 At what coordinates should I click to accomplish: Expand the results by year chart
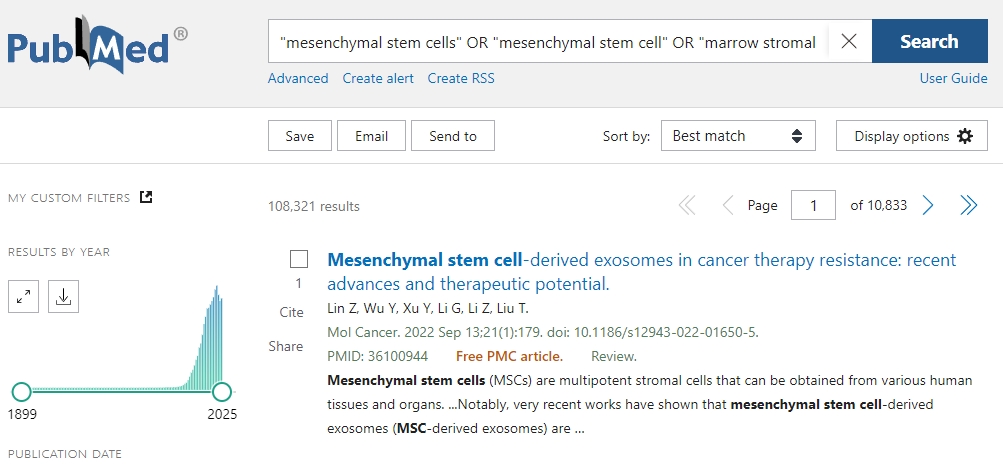(24, 296)
